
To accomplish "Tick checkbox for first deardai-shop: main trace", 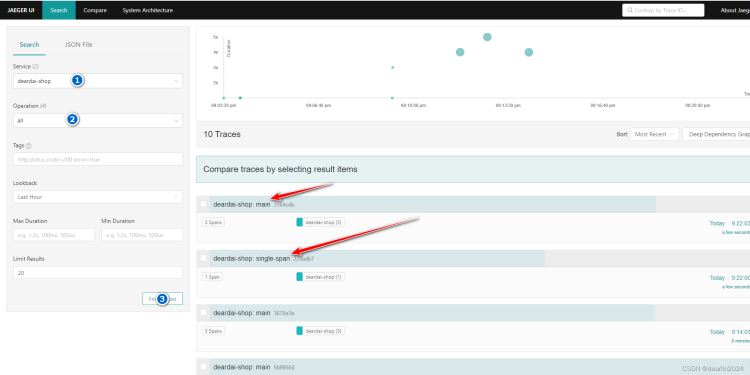I will [203, 204].
